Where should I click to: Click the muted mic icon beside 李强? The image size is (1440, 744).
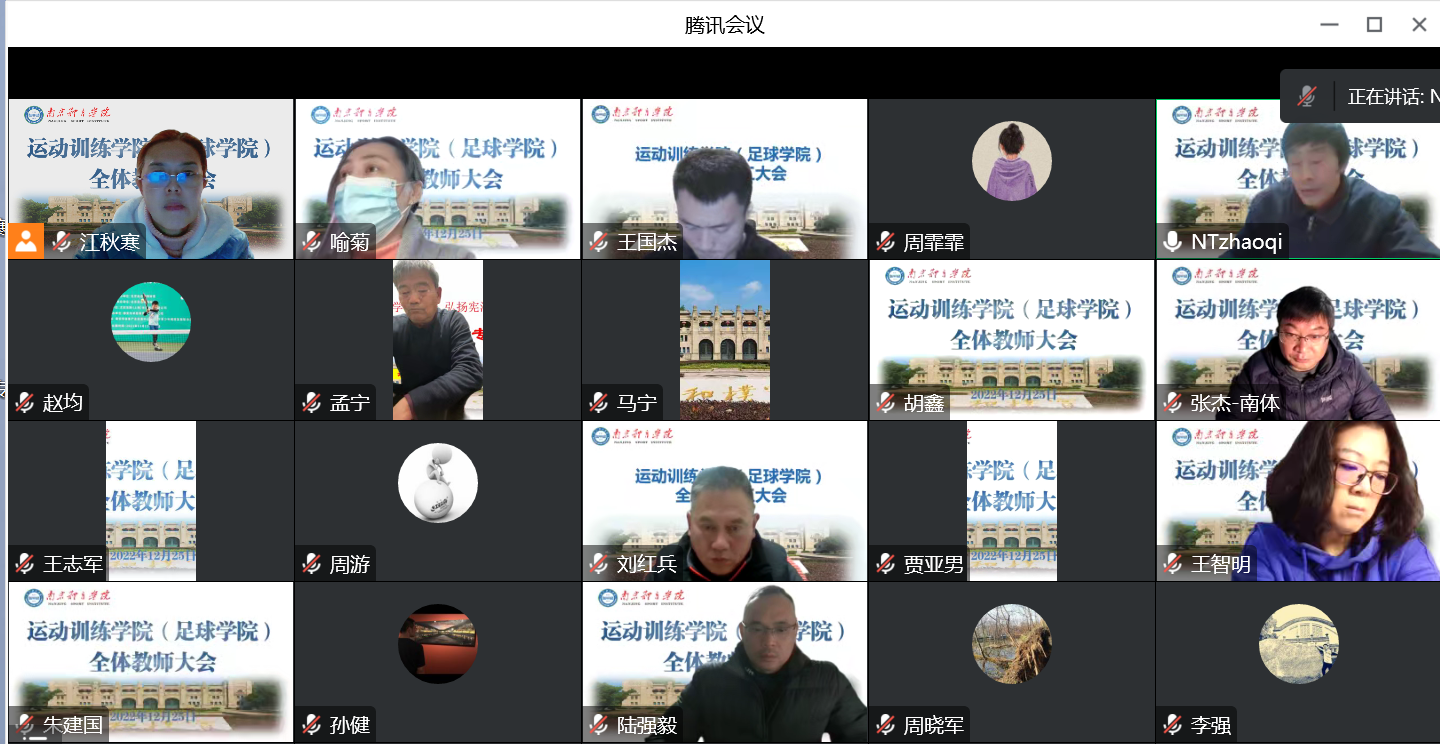1173,725
